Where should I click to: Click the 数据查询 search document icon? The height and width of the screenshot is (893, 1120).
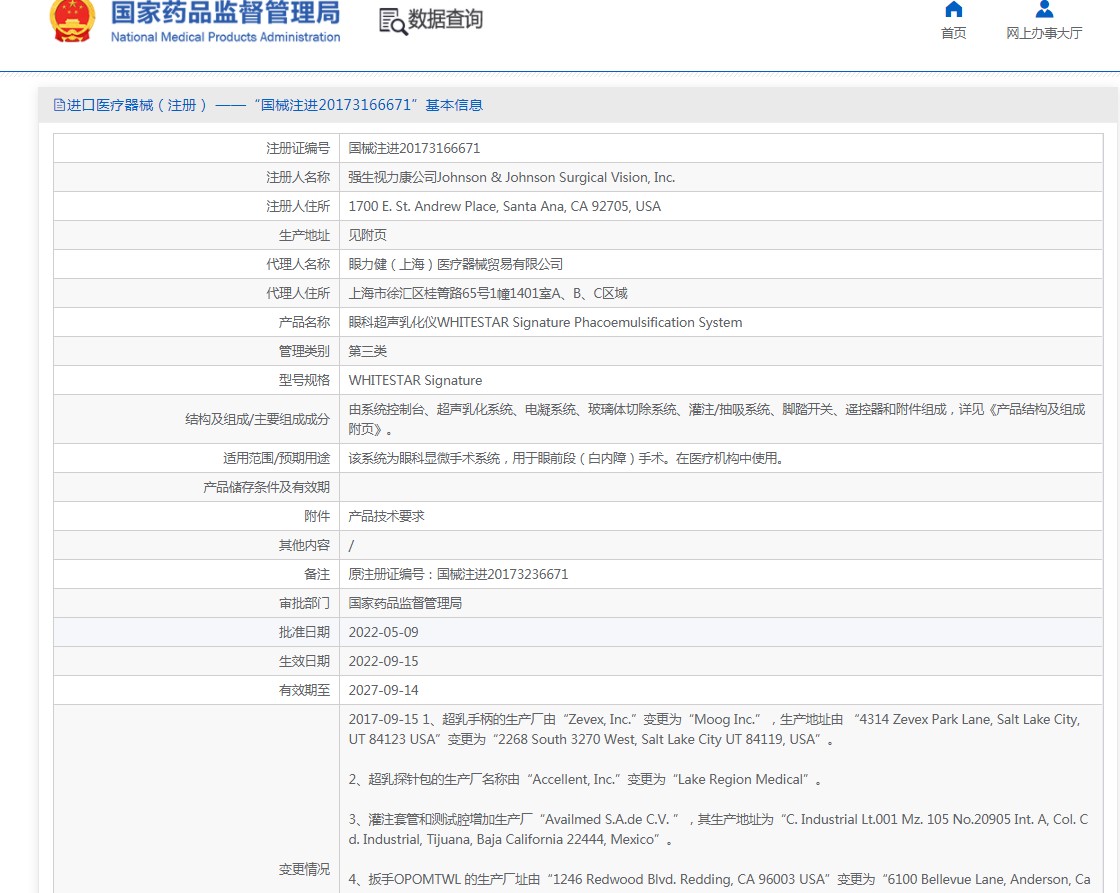click(x=392, y=21)
